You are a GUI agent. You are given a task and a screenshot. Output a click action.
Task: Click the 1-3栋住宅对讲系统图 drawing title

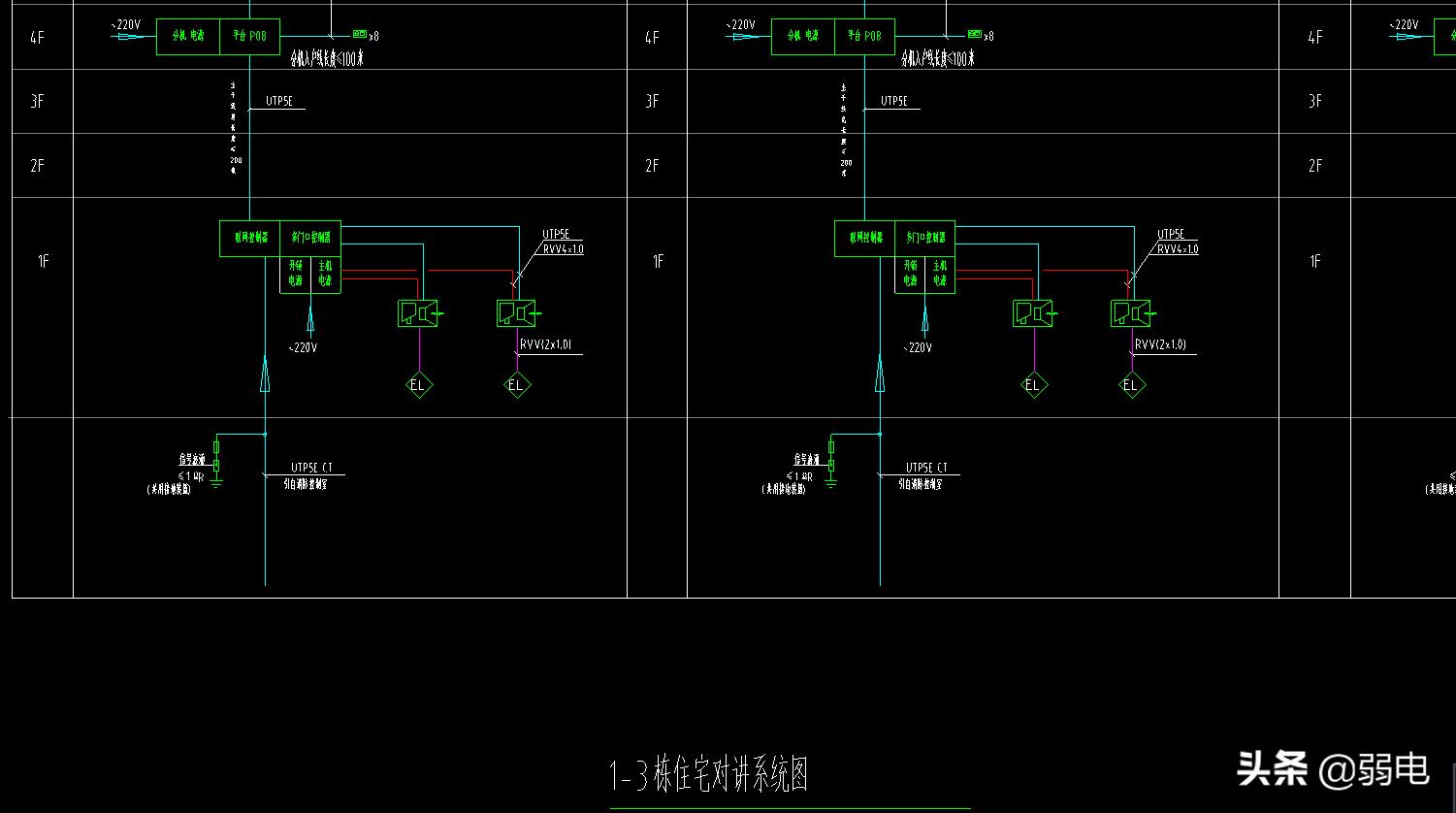pos(708,774)
